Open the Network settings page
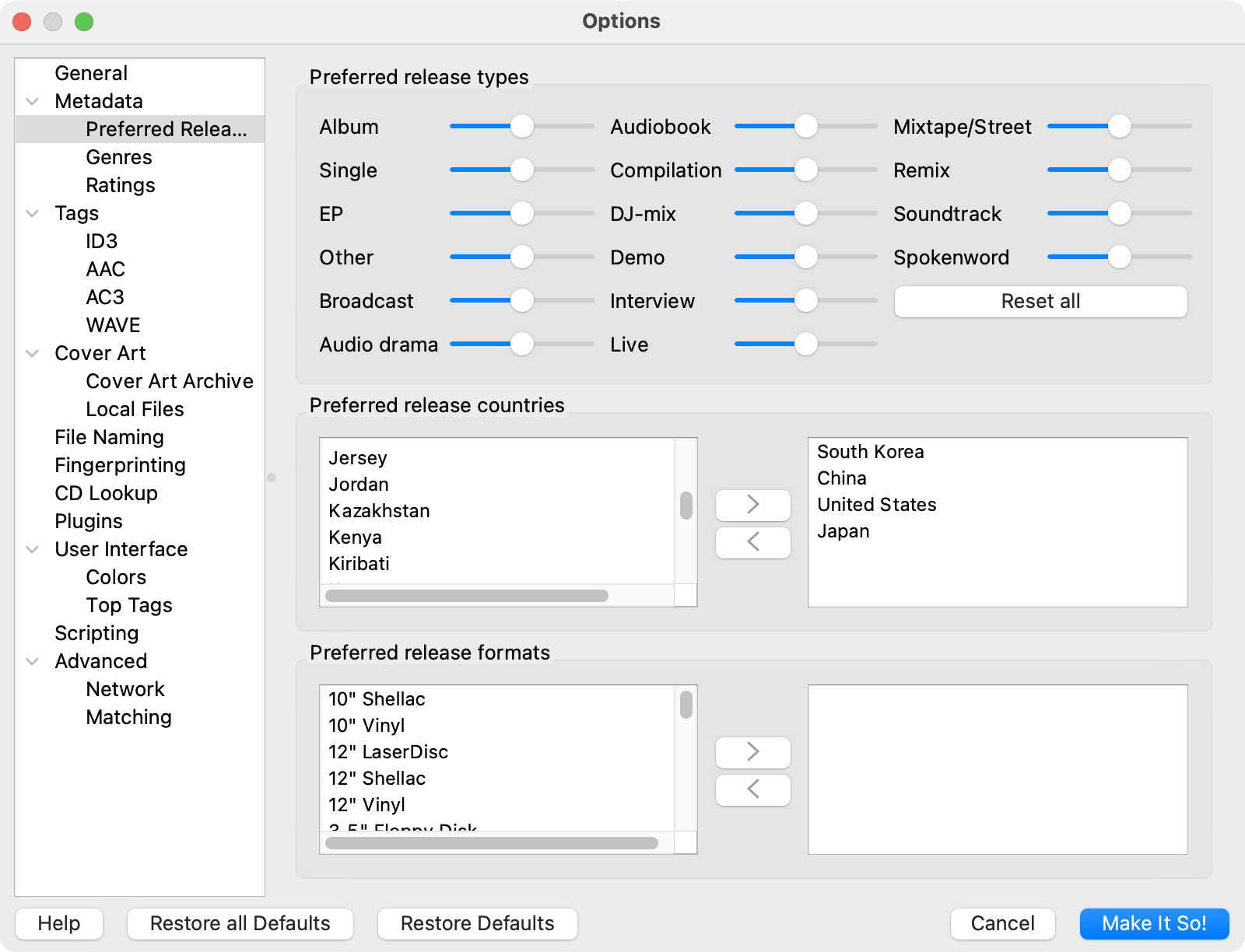This screenshot has width=1245, height=952. pyautogui.click(x=126, y=689)
